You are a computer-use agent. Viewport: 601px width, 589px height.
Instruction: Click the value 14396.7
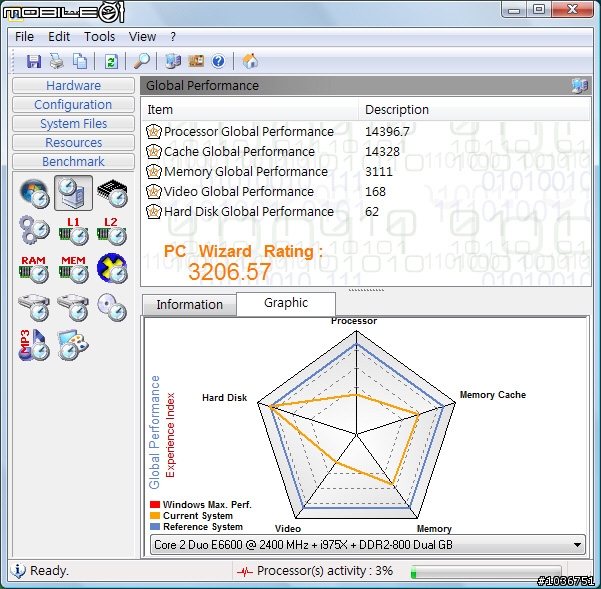(x=387, y=132)
